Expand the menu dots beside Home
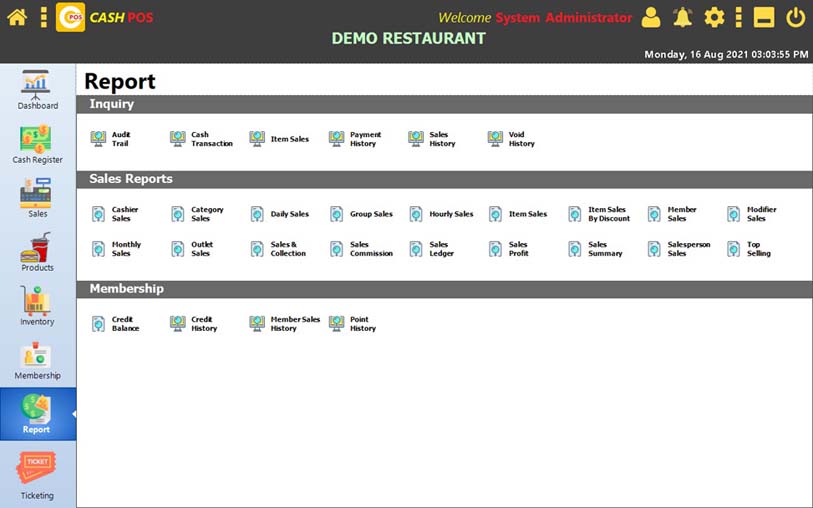 [43, 17]
